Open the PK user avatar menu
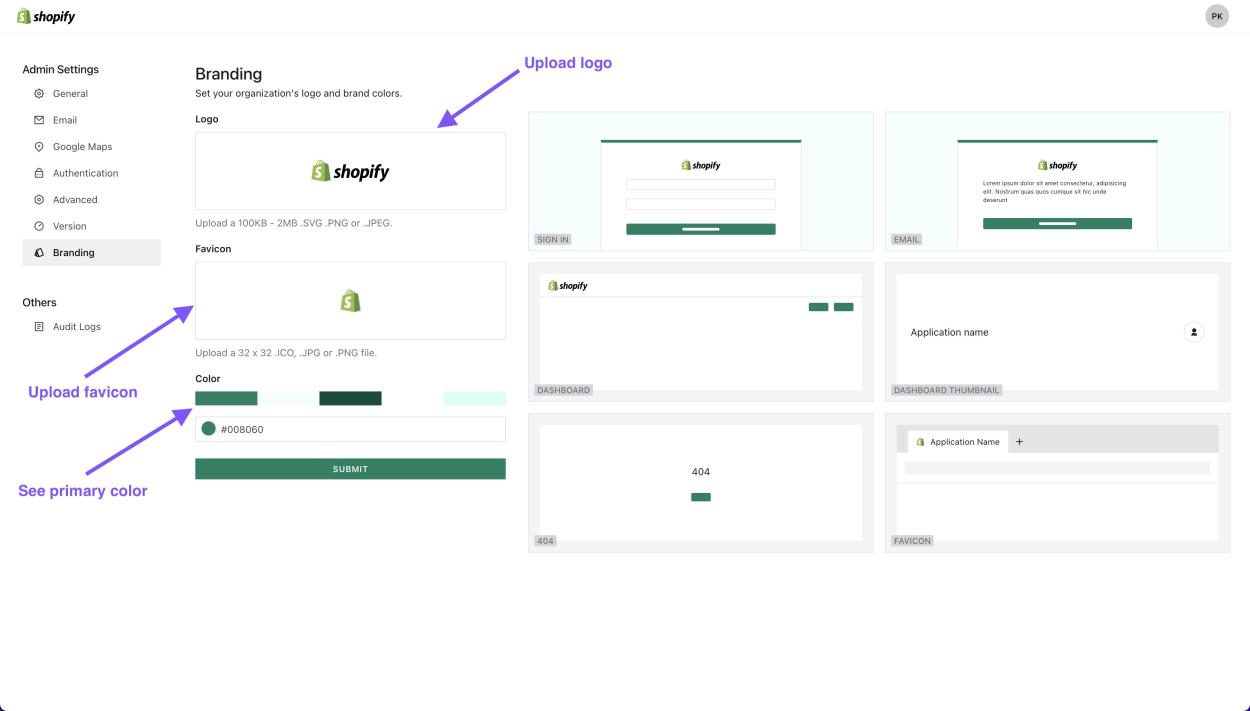Viewport: 1250px width, 711px height. [1217, 16]
